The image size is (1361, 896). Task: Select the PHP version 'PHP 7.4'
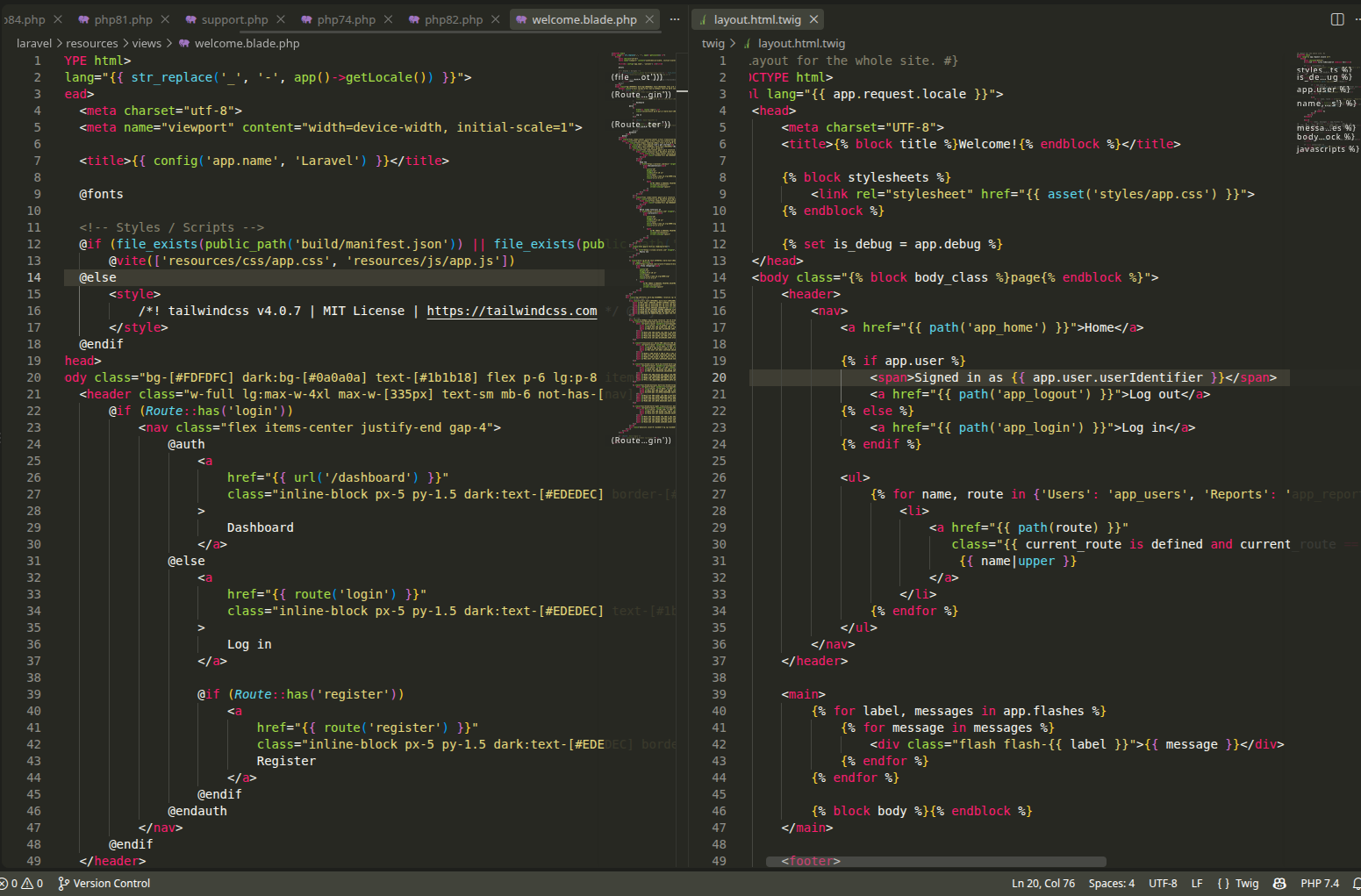(1320, 884)
